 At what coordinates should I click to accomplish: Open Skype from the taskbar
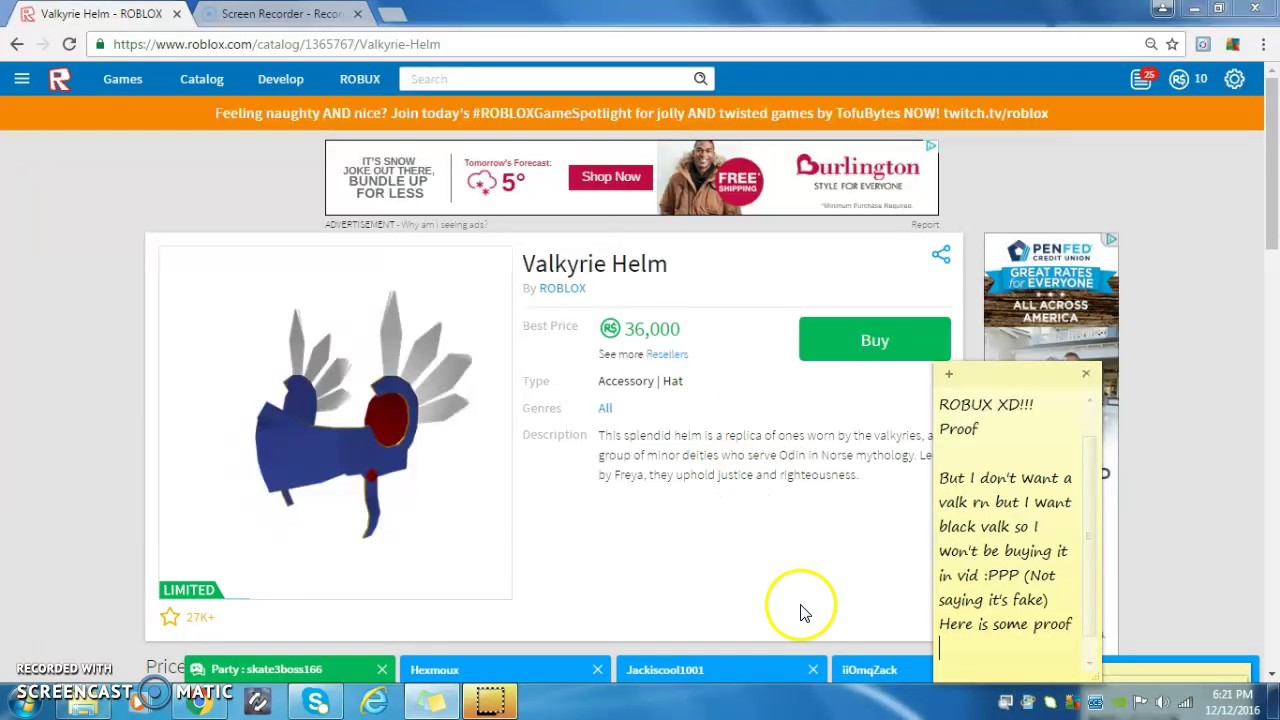(x=316, y=703)
